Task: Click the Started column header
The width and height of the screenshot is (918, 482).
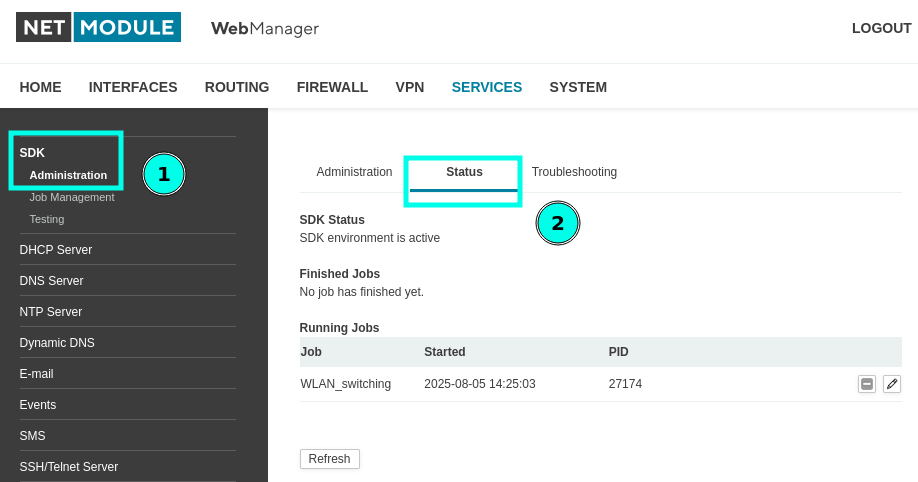Action: coord(444,352)
